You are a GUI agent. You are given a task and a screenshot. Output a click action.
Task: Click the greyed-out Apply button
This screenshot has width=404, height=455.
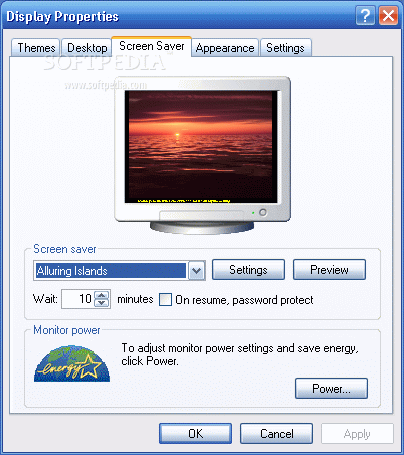point(357,434)
